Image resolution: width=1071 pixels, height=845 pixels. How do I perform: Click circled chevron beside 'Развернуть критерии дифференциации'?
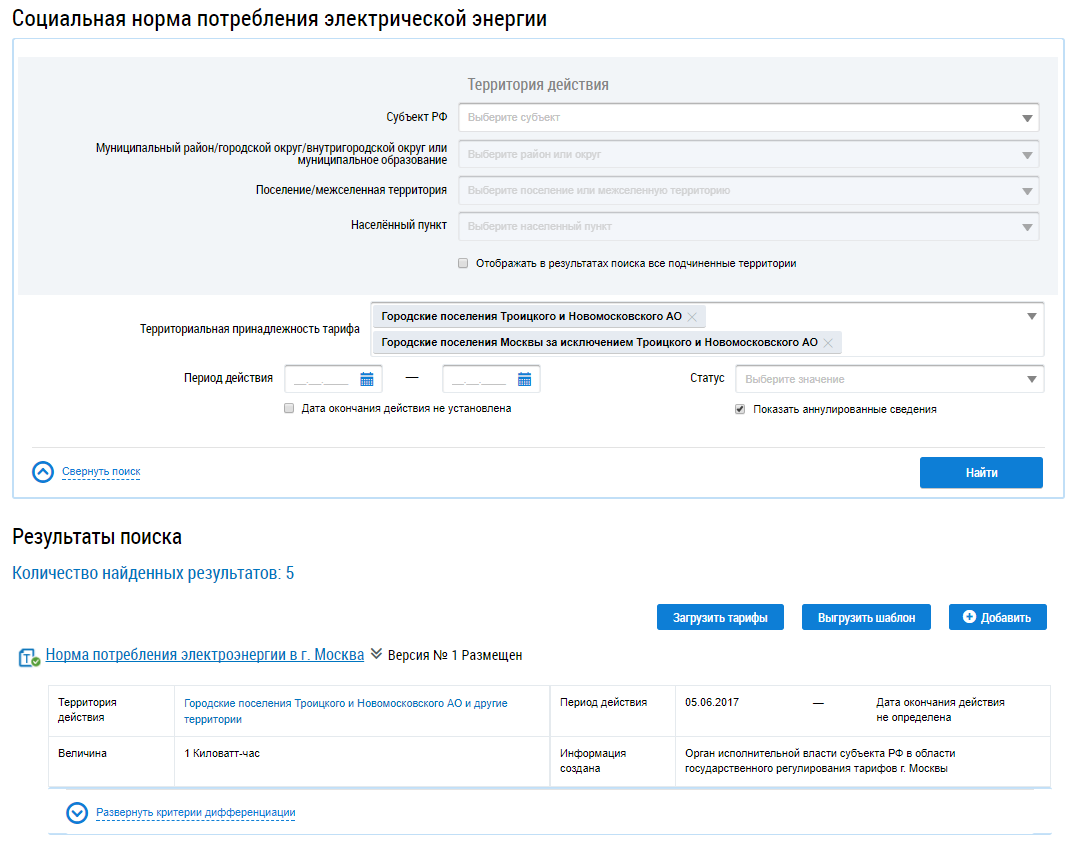tap(77, 813)
